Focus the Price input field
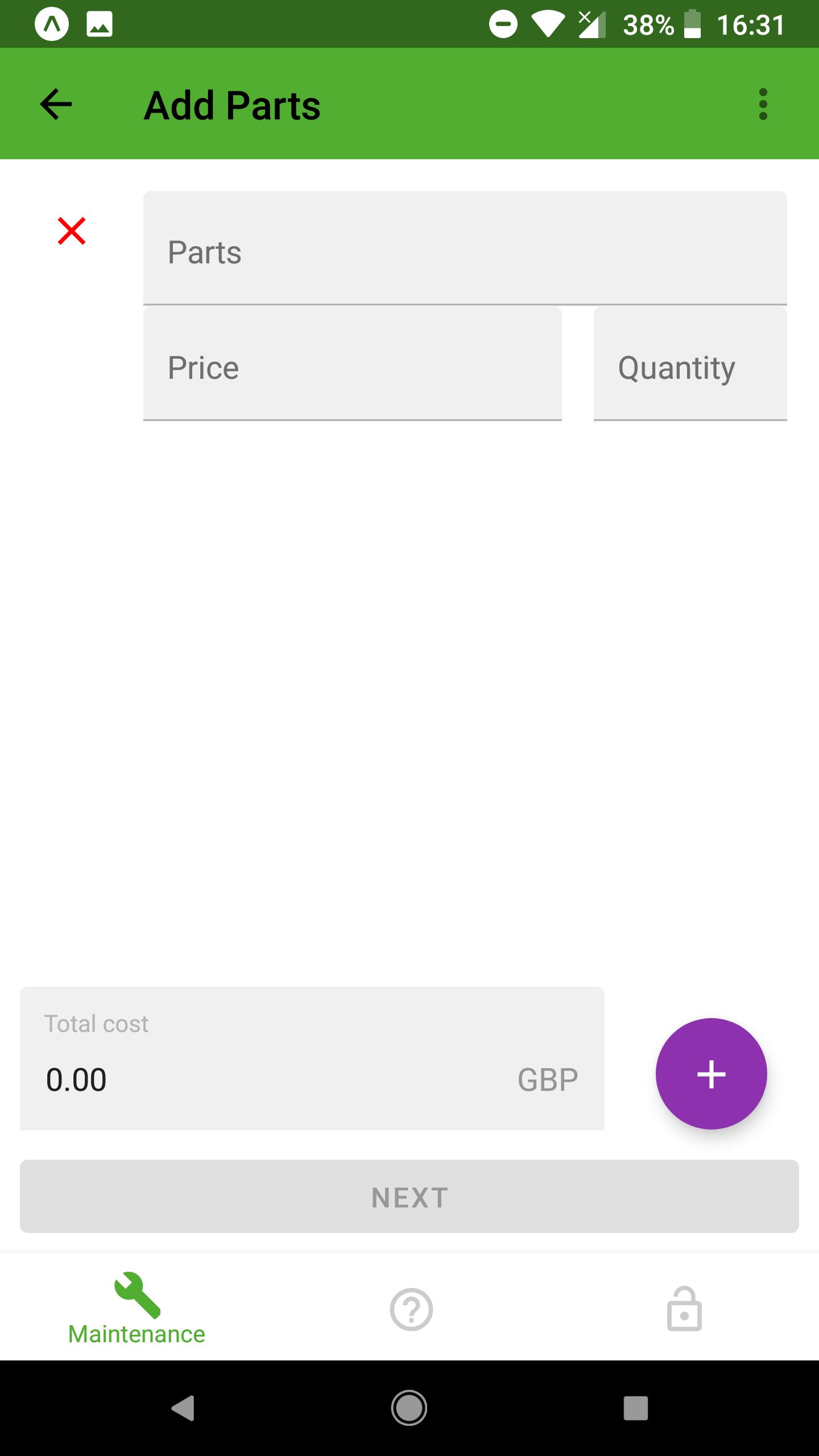Image resolution: width=819 pixels, height=1456 pixels. click(352, 364)
